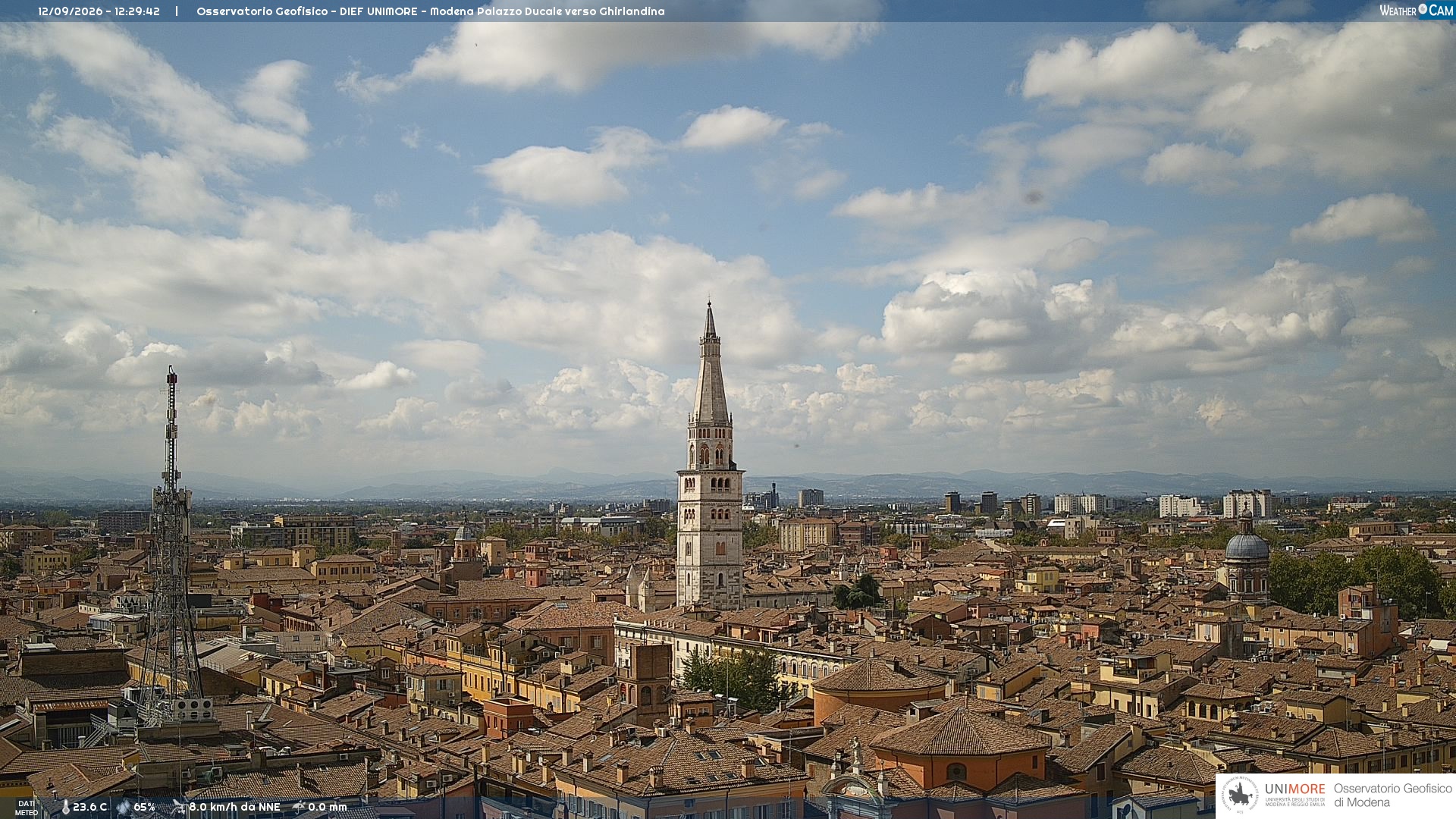Image resolution: width=1456 pixels, height=819 pixels.
Task: Open the DATI METEO label
Action: pos(27,808)
